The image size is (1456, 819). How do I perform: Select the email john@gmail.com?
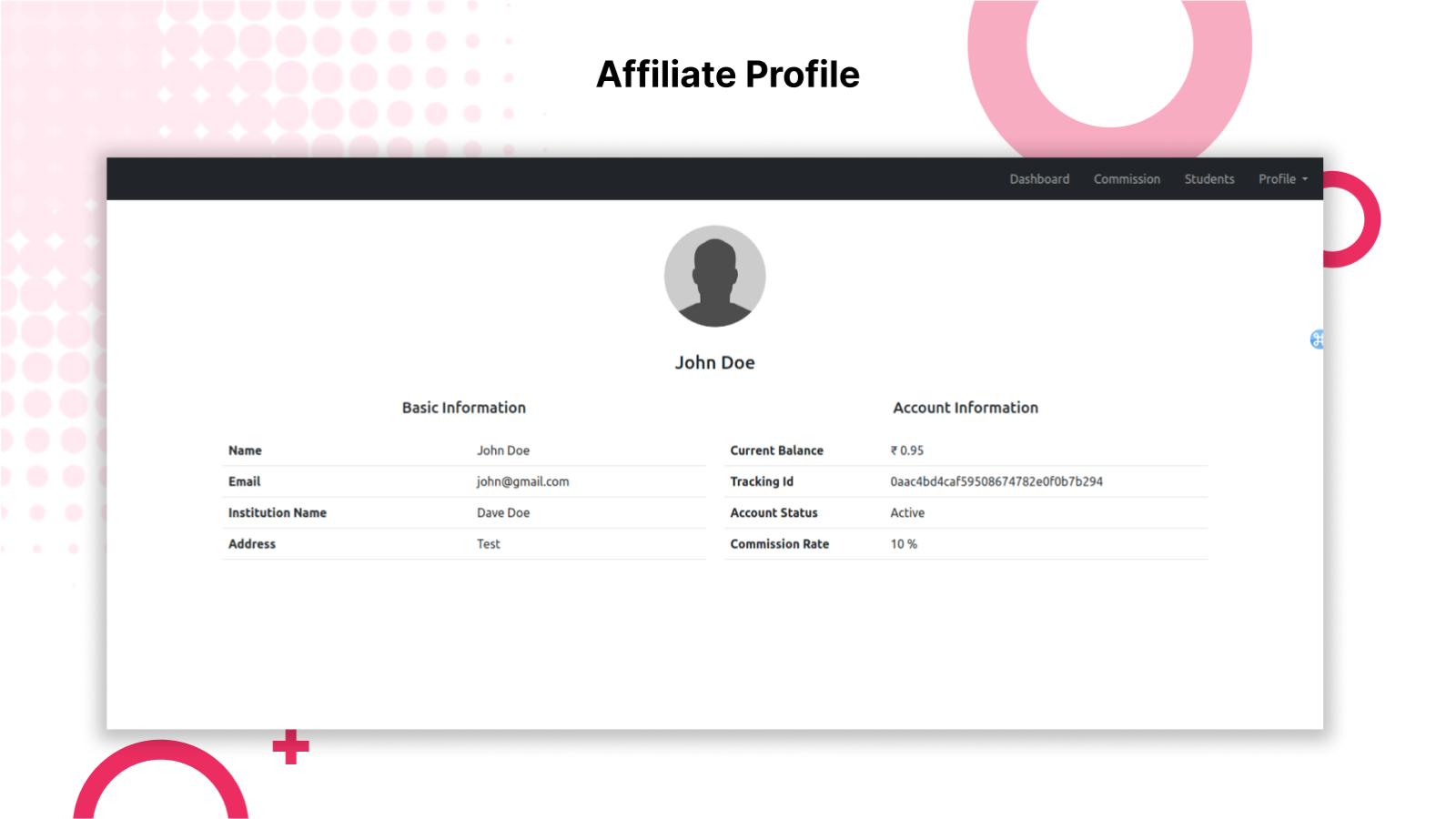522,481
